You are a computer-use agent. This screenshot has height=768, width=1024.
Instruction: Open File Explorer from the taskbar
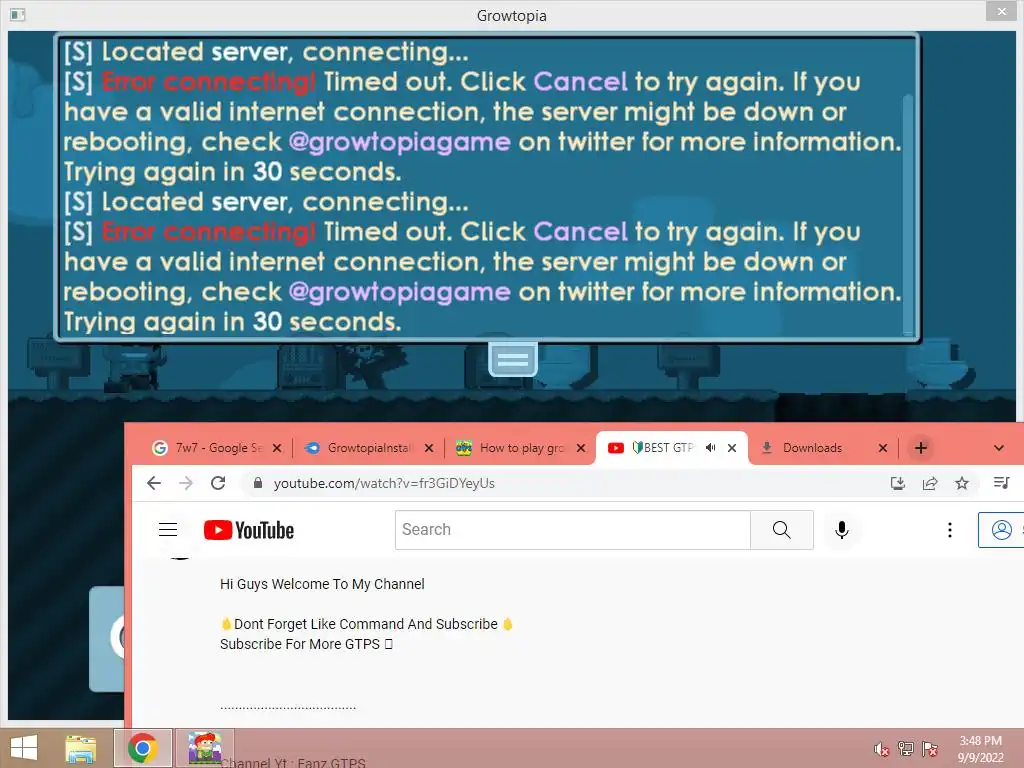[80, 748]
